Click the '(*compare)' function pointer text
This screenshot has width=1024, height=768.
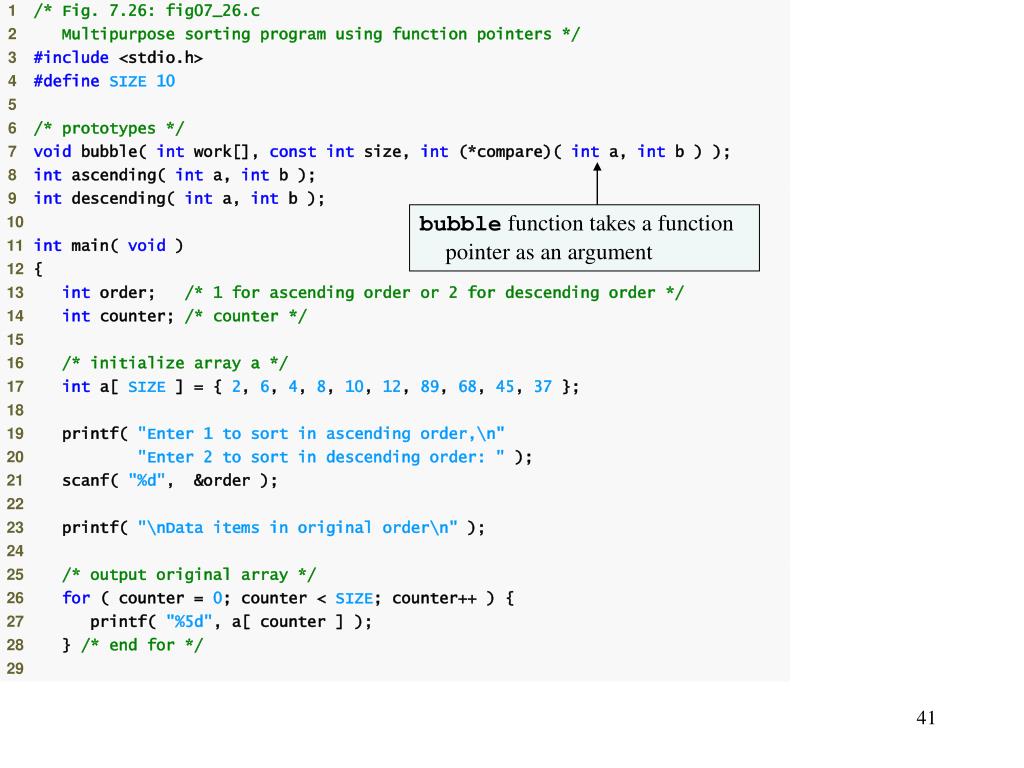[x=505, y=152]
